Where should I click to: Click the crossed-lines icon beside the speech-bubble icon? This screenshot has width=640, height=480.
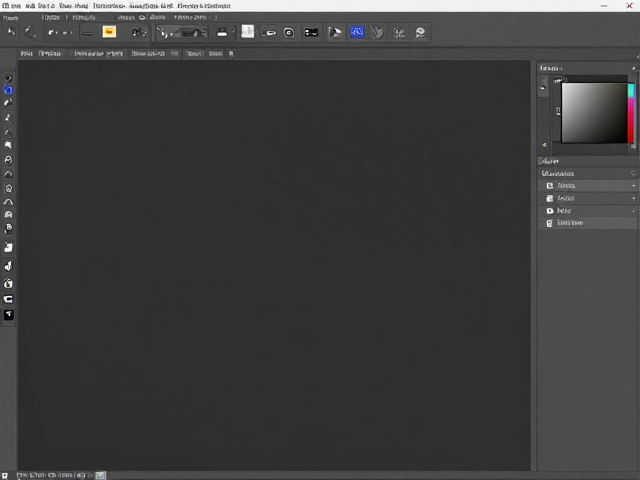[399, 33]
